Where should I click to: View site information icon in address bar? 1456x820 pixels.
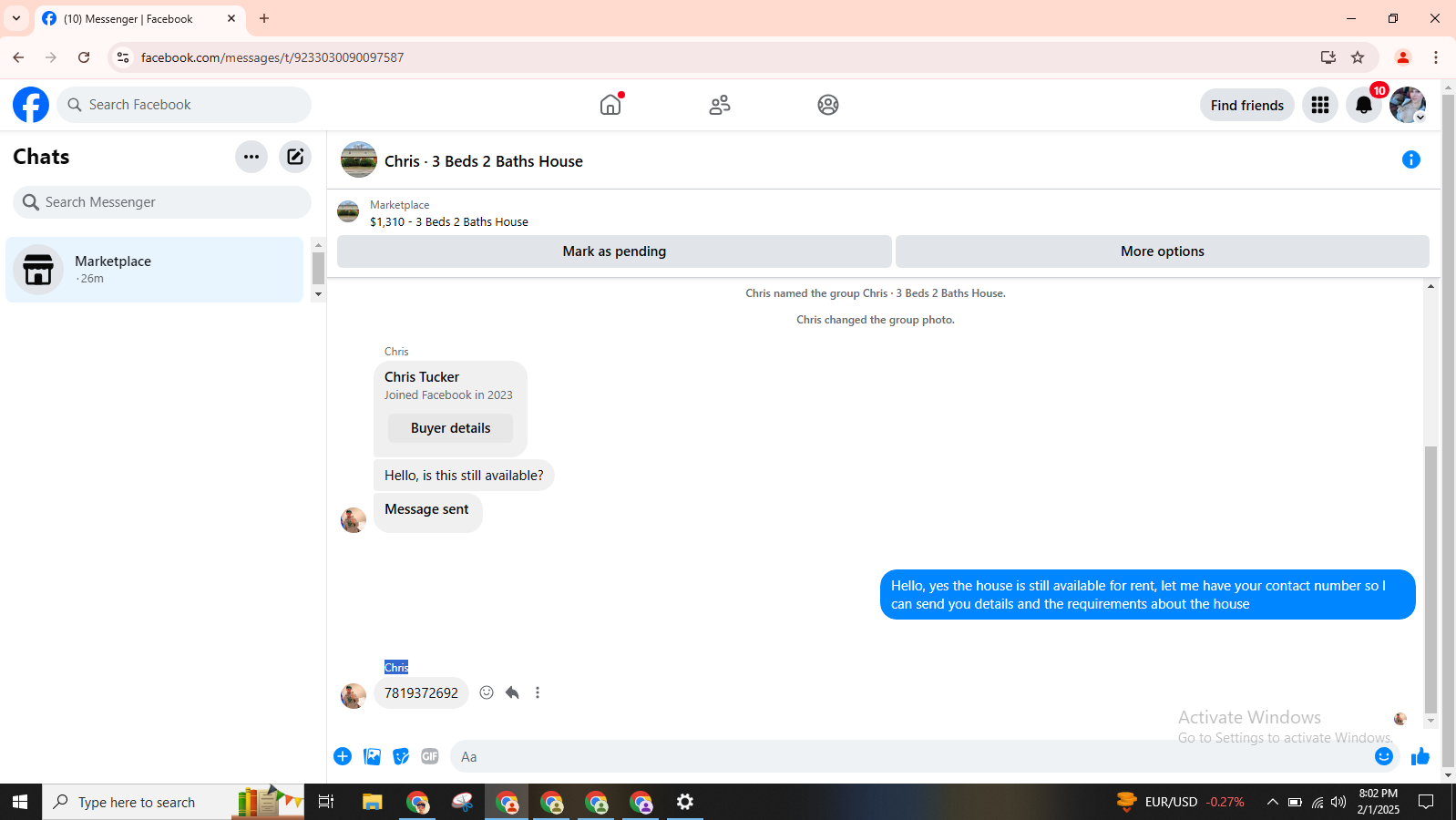pyautogui.click(x=123, y=57)
